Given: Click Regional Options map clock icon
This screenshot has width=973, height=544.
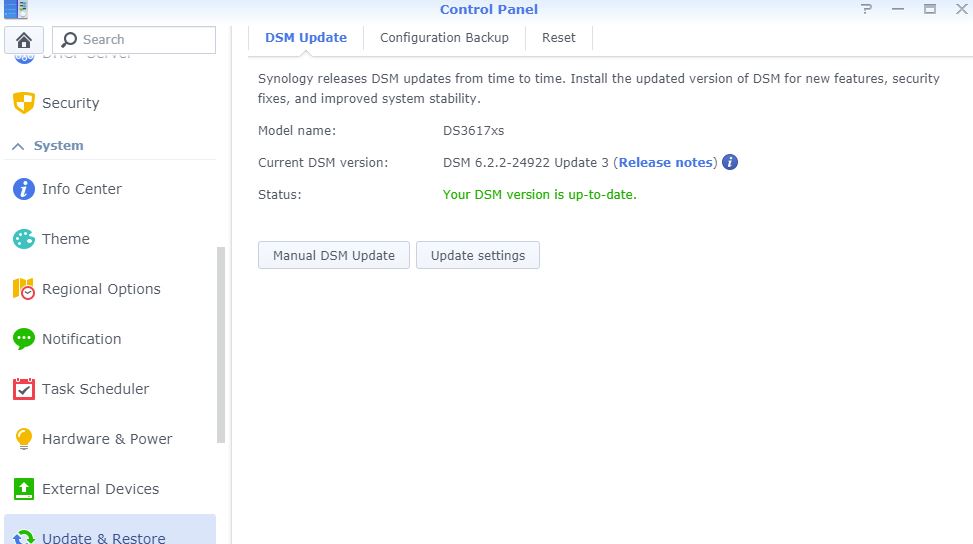Looking at the screenshot, I should (24, 289).
